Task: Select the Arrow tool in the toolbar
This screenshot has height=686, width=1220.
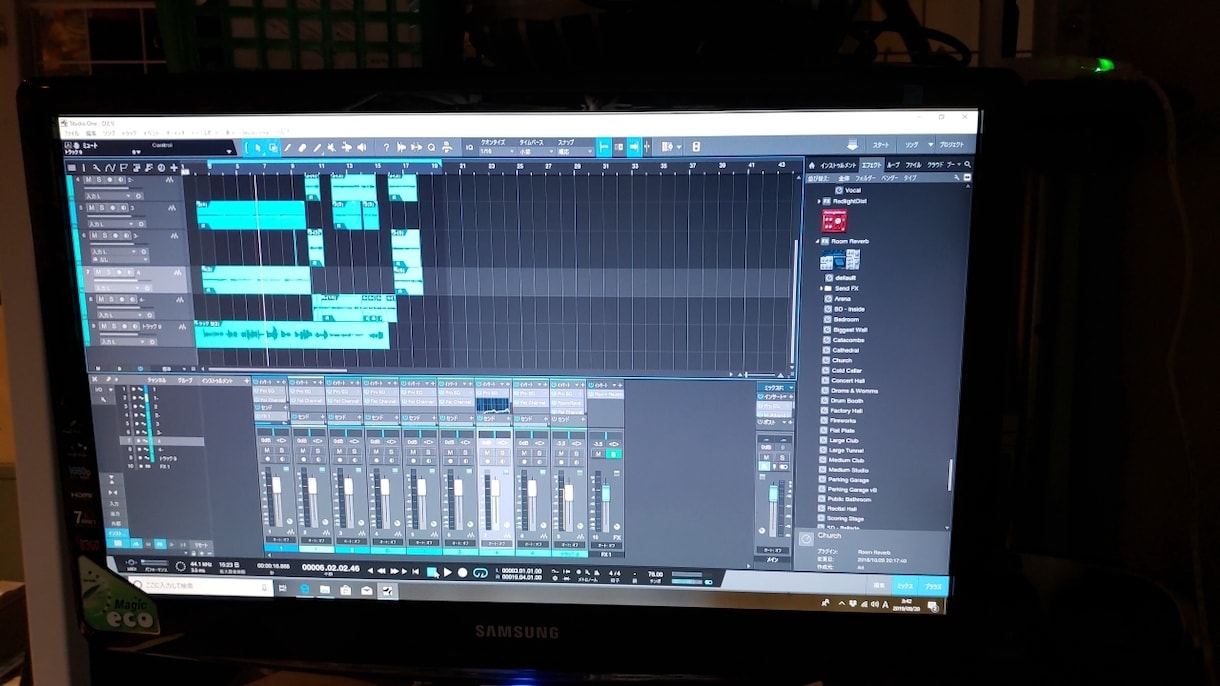Action: pyautogui.click(x=258, y=148)
